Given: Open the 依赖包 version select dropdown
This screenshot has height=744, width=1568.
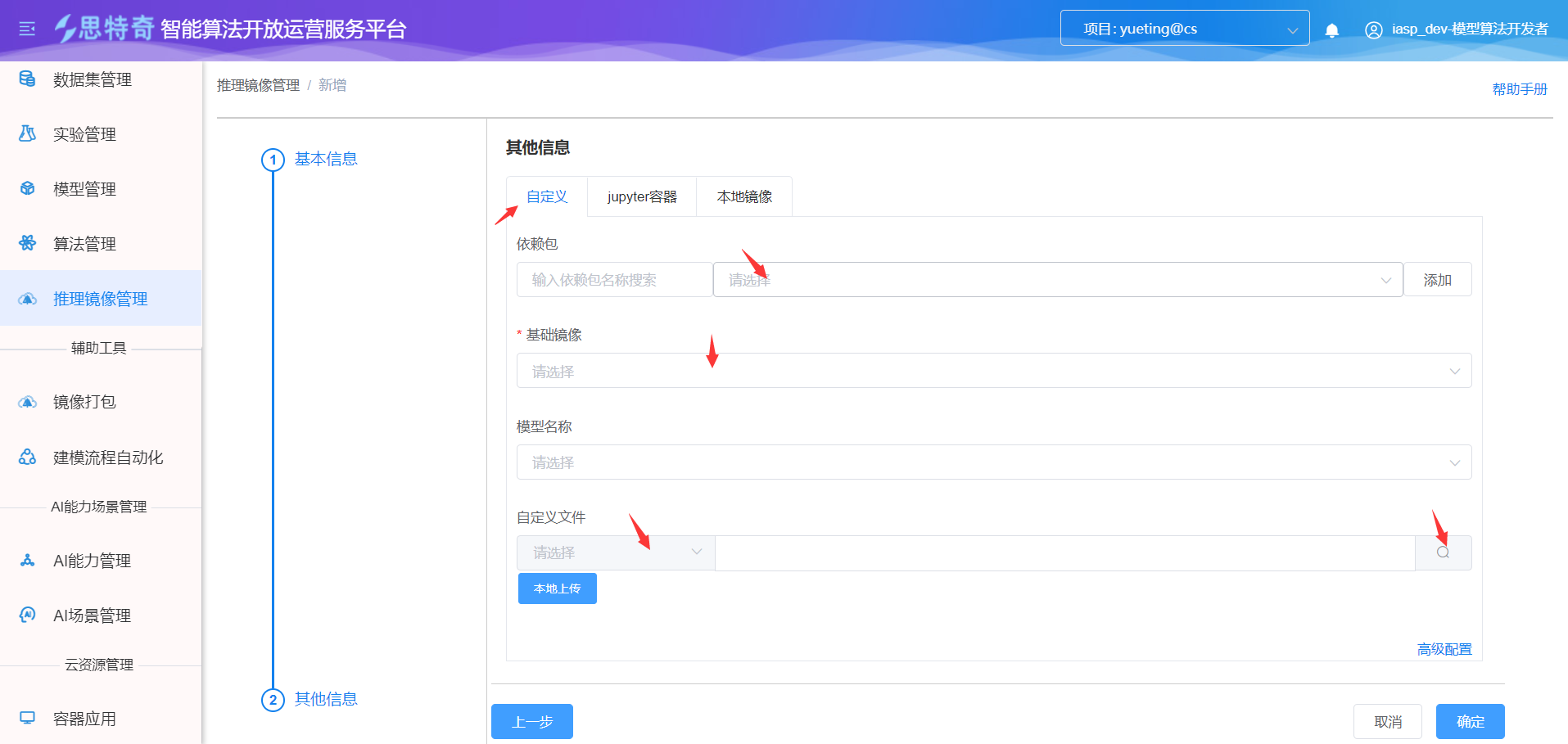Looking at the screenshot, I should pos(1057,280).
